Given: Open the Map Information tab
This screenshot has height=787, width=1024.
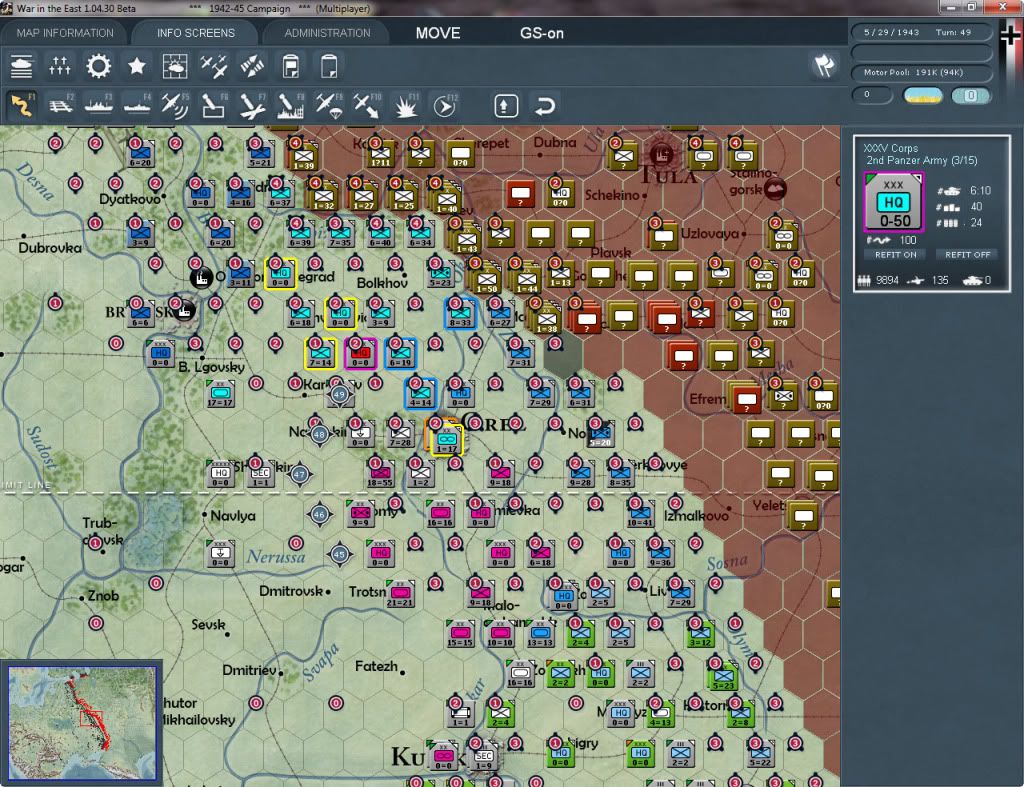Looking at the screenshot, I should [65, 33].
